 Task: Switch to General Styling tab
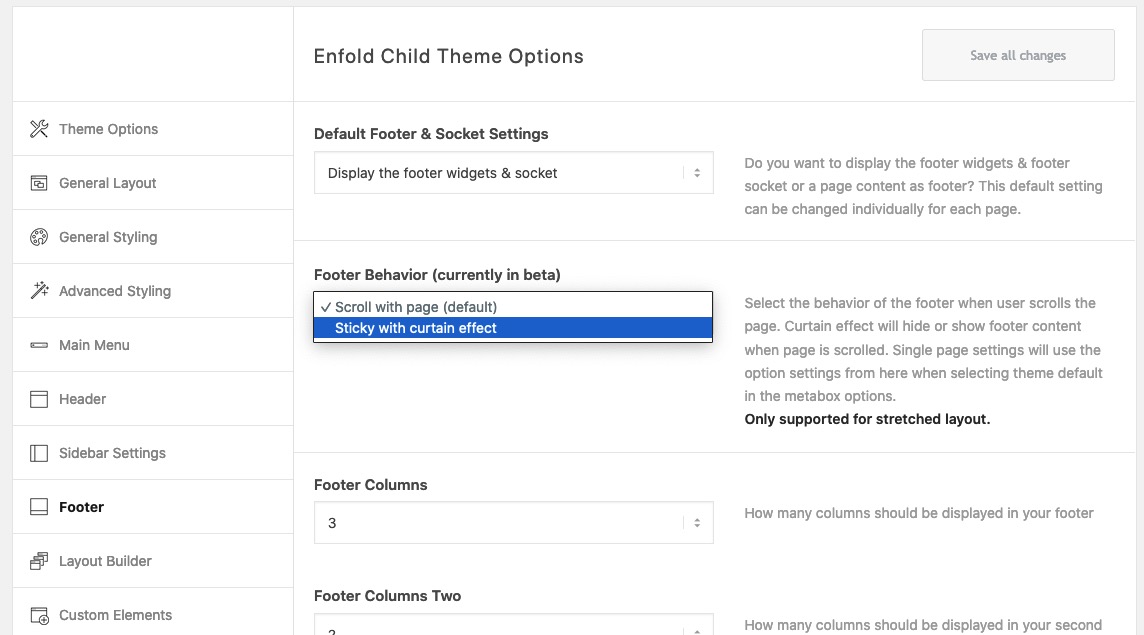(x=153, y=237)
